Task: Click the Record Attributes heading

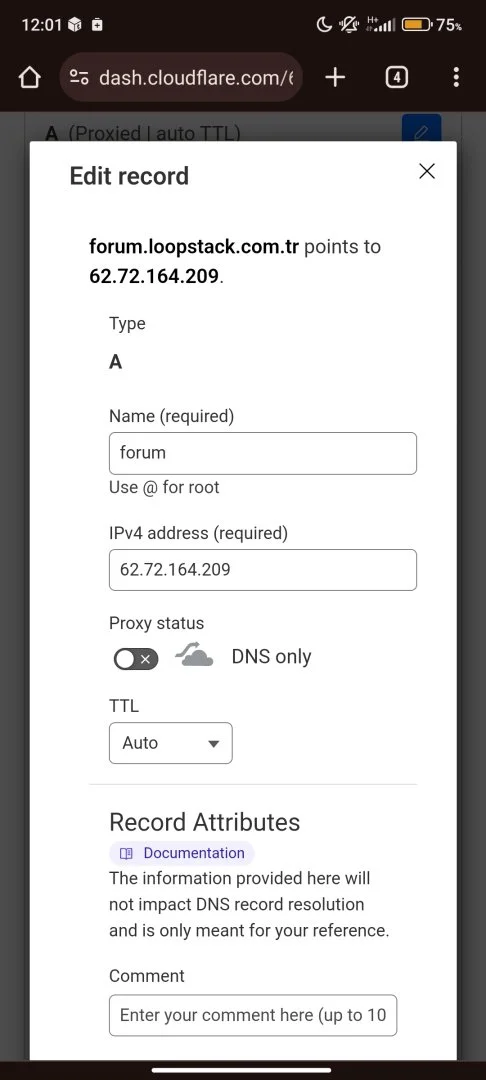Action: [x=204, y=822]
